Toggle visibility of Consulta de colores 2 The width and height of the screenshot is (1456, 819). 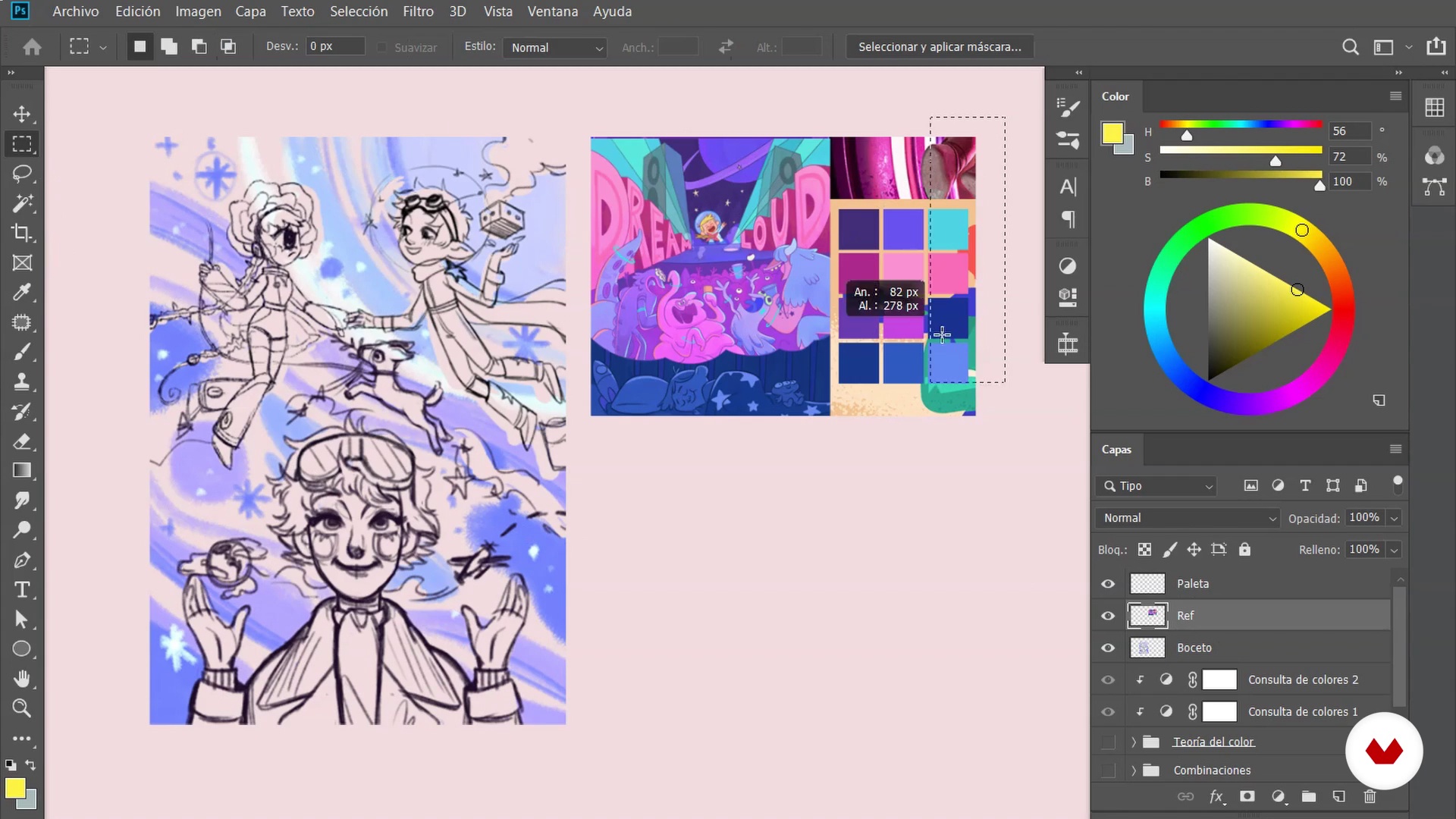tap(1108, 679)
